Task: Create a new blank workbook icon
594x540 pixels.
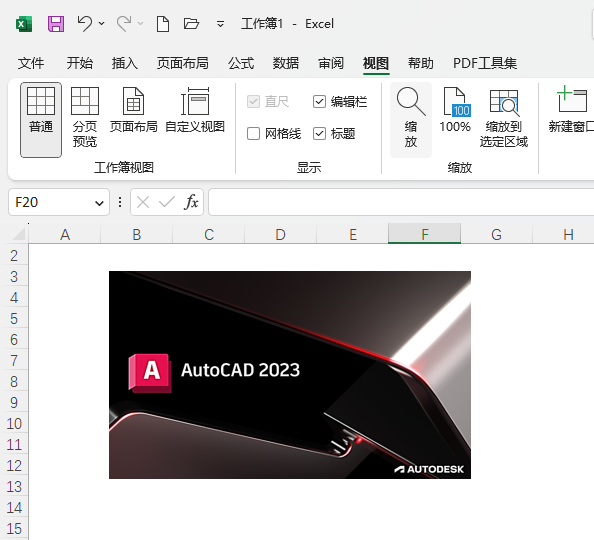Action: (163, 24)
